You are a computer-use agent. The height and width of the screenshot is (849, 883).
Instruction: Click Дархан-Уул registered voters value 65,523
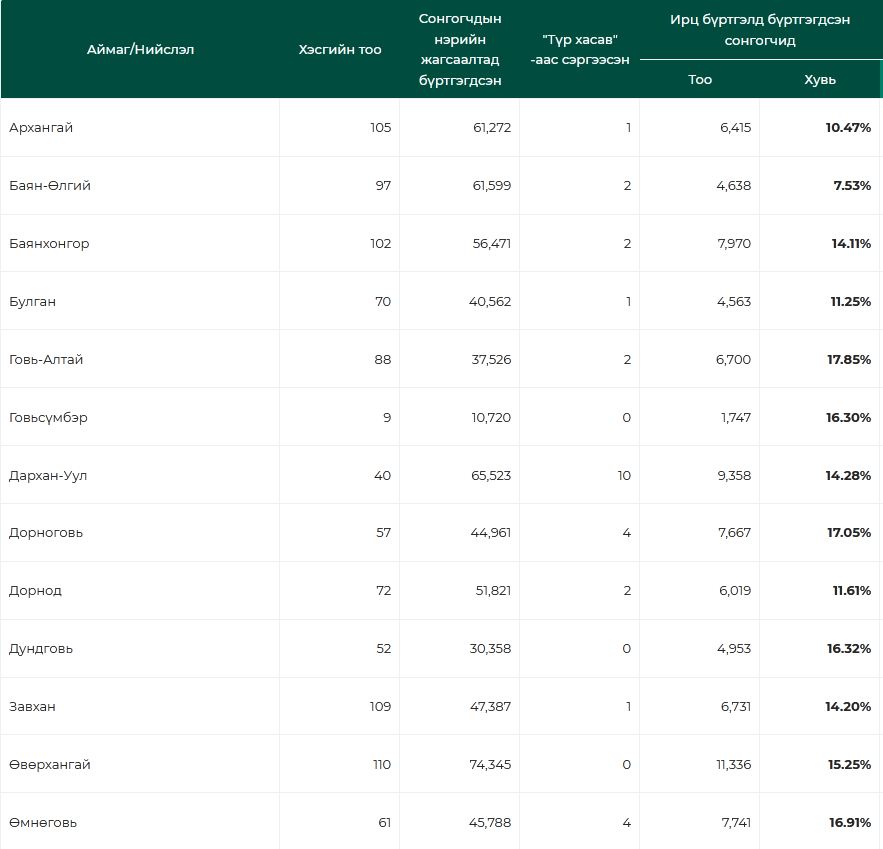point(490,476)
